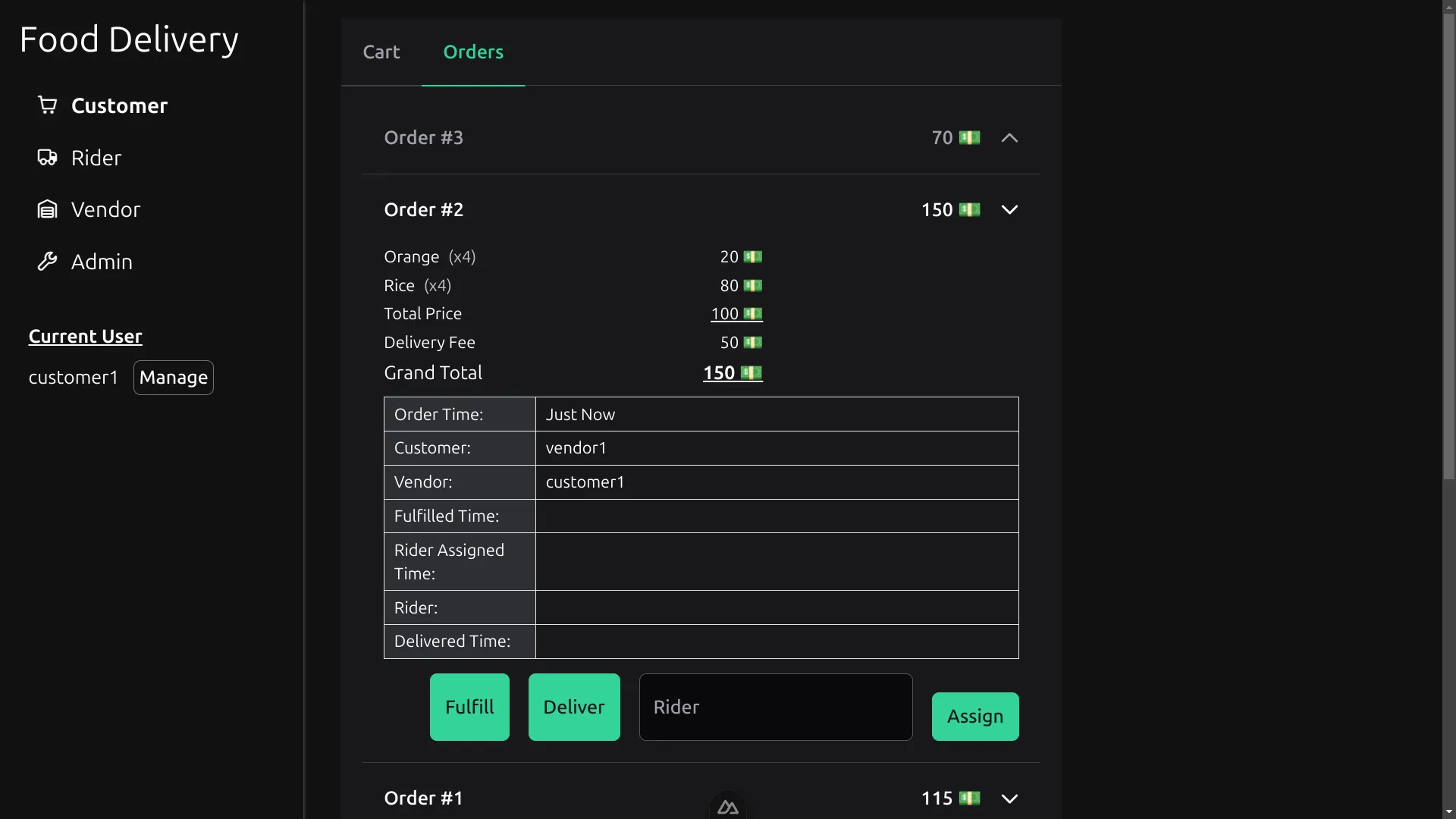
Task: Open Manage for customer1
Action: (173, 378)
